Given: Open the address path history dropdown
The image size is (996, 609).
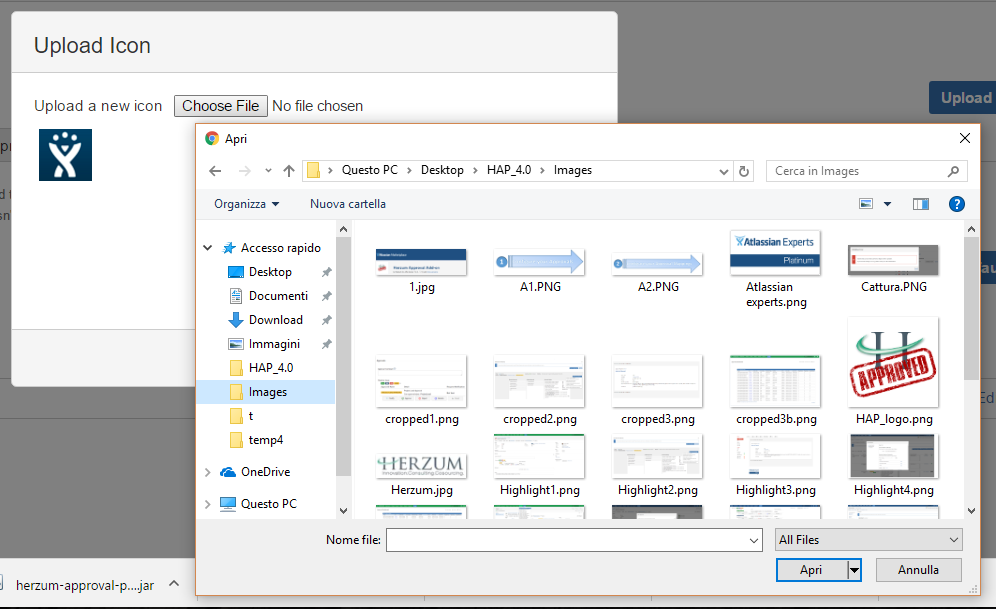Looking at the screenshot, I should point(725,171).
